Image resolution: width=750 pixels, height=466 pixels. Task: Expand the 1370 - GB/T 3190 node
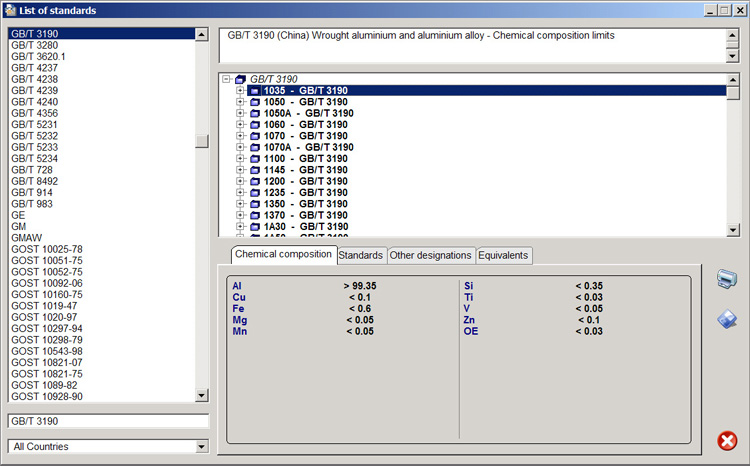pos(240,215)
